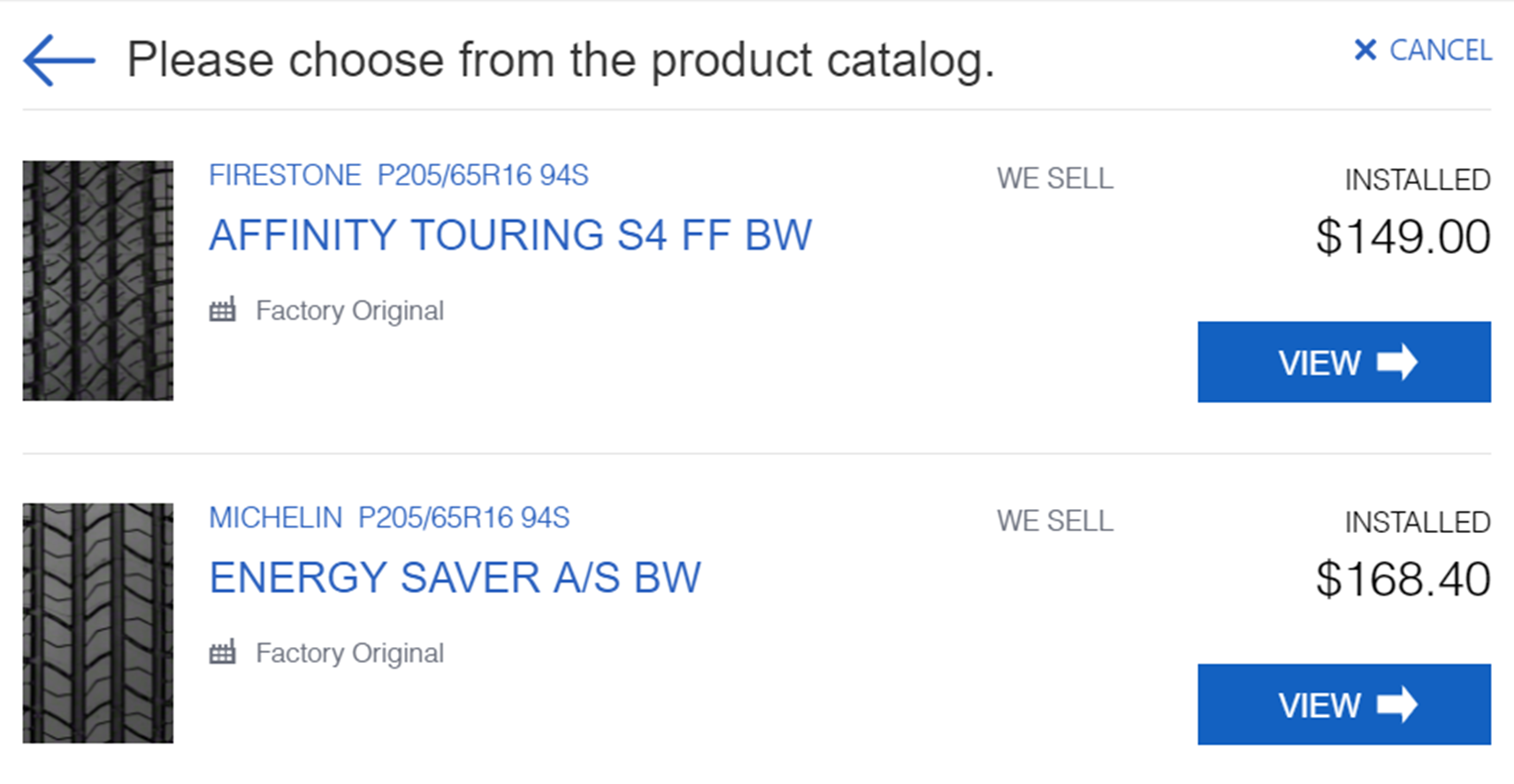Go back using the left arrow icon
The width and height of the screenshot is (1514, 784).
coord(58,60)
